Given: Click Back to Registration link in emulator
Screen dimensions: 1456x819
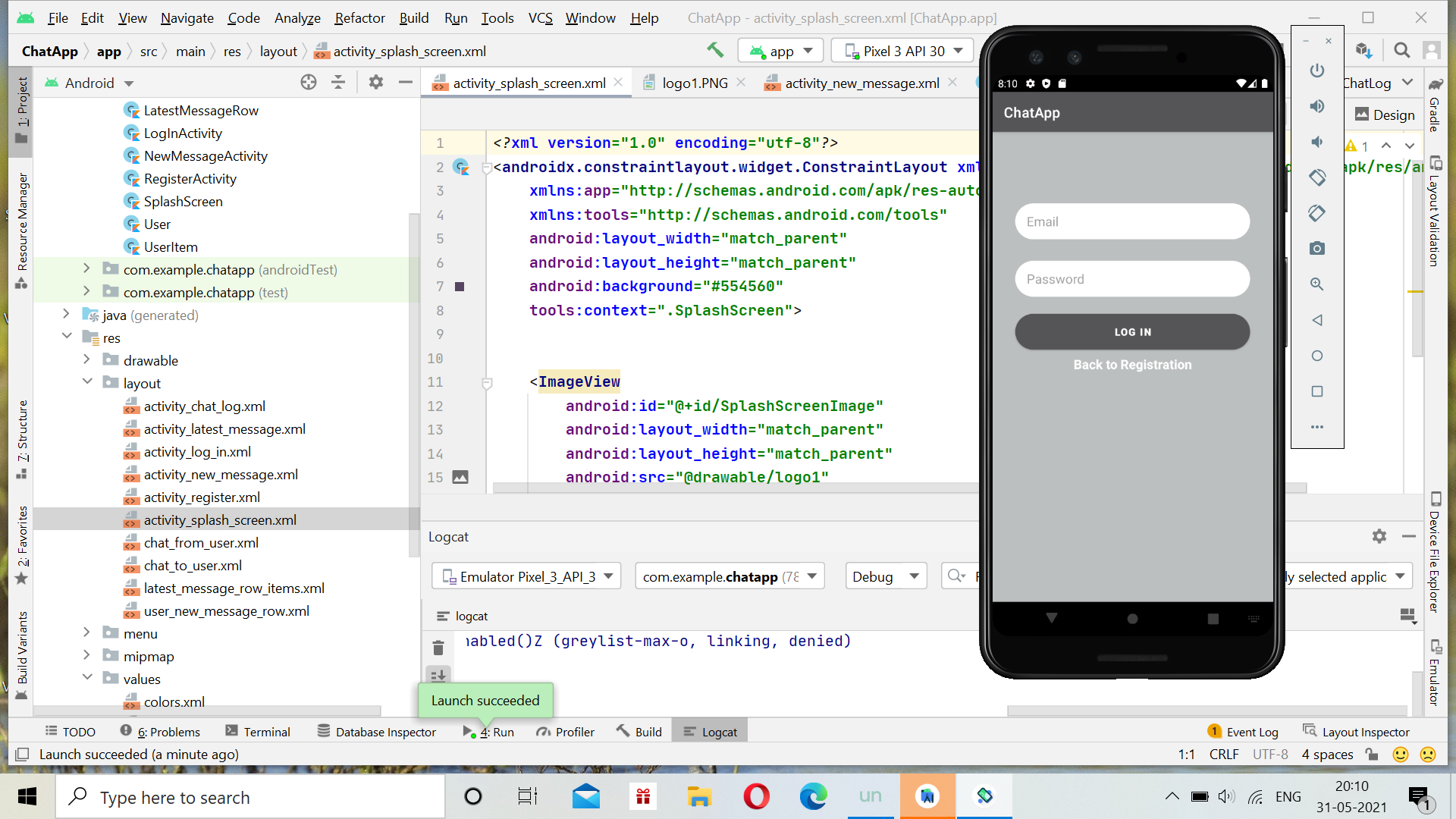Looking at the screenshot, I should tap(1132, 365).
